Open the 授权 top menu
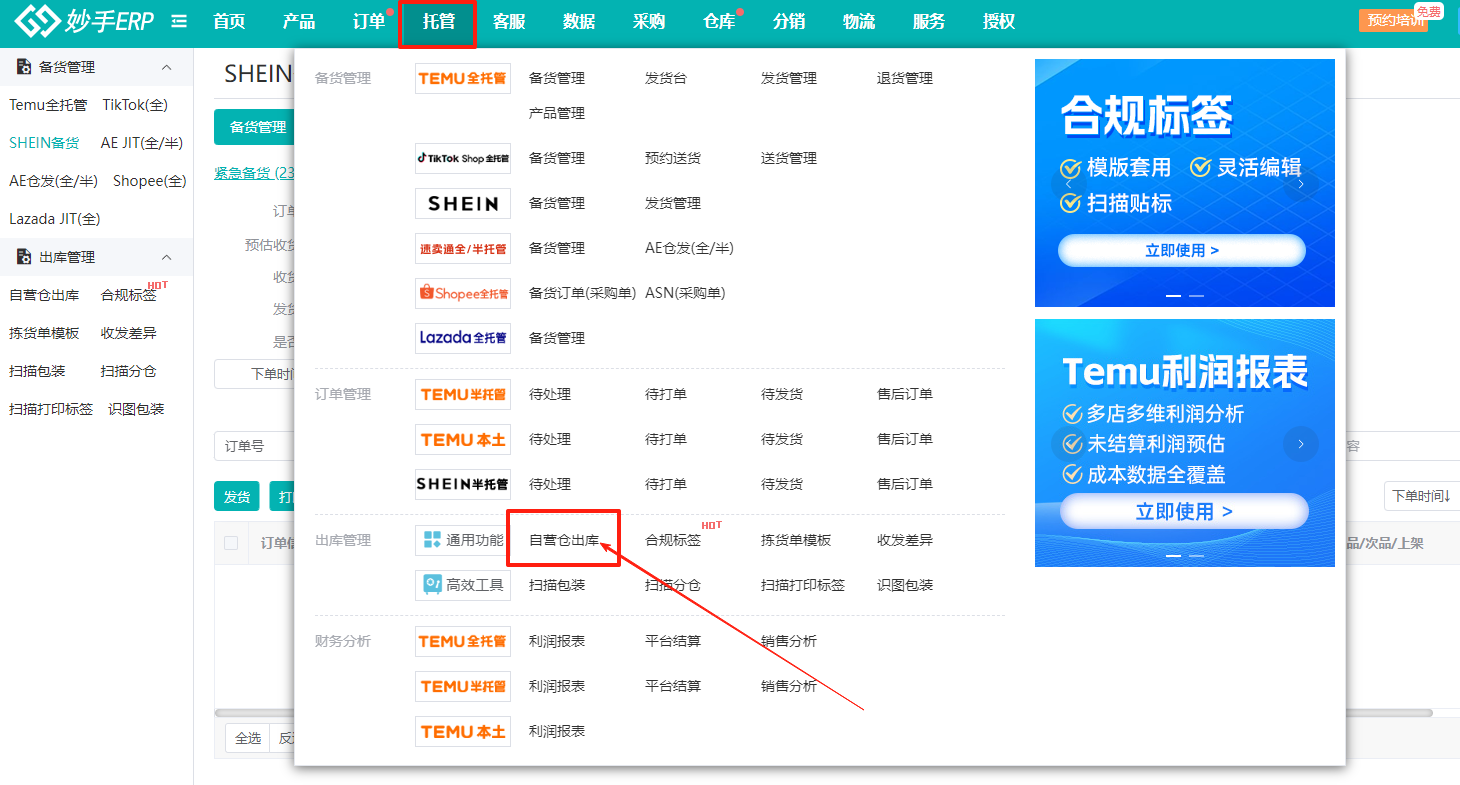This screenshot has width=1460, height=785. point(999,22)
